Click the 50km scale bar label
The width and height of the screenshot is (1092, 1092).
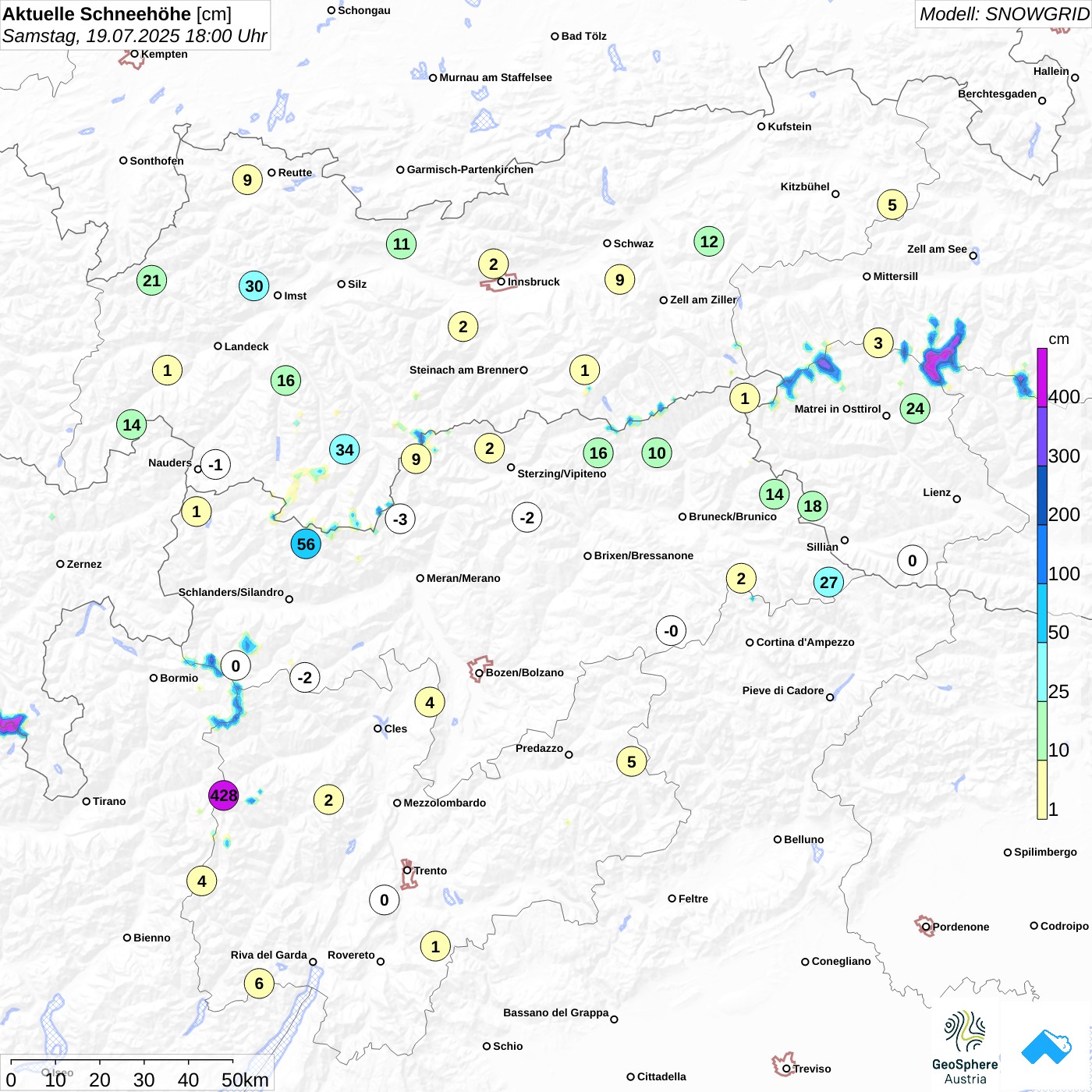pyautogui.click(x=245, y=1080)
